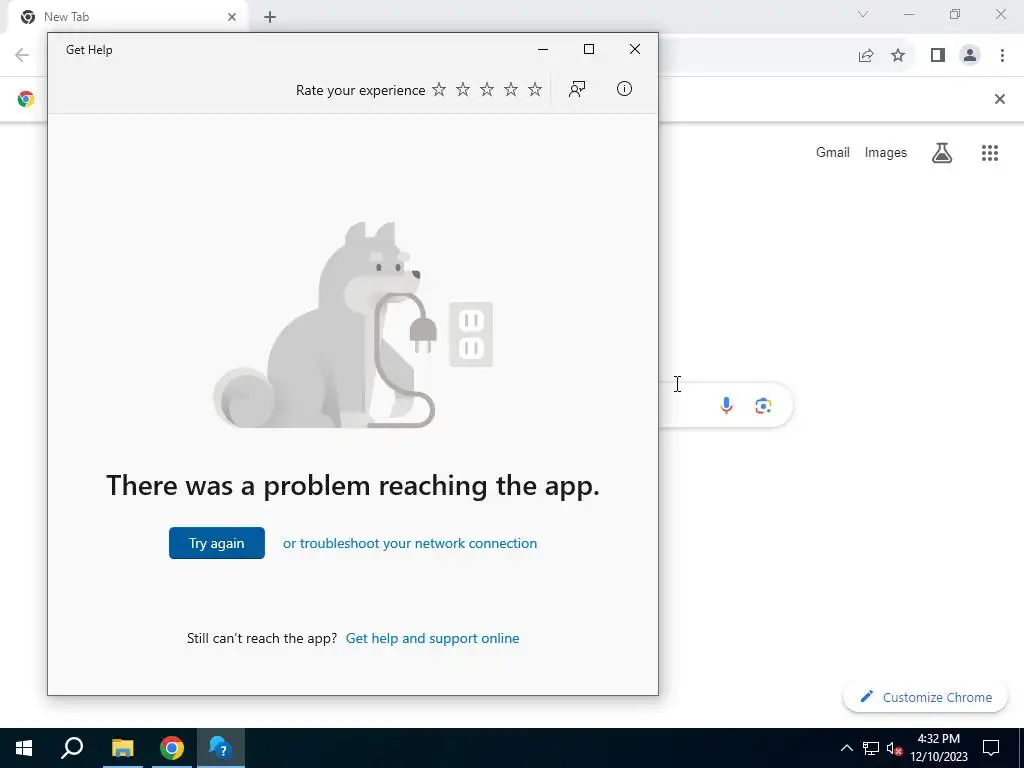Minimize the Get Help window

(x=543, y=50)
